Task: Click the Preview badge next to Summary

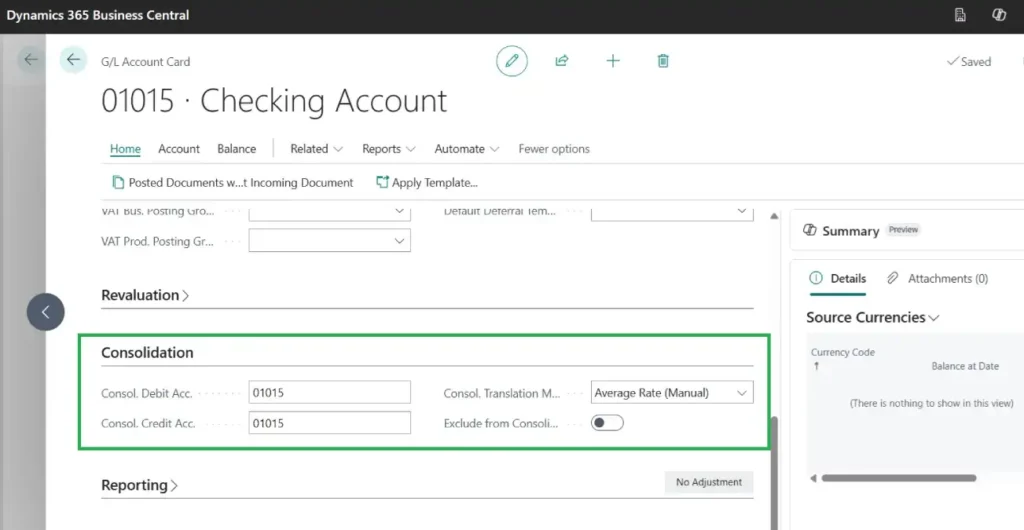Action: point(903,230)
